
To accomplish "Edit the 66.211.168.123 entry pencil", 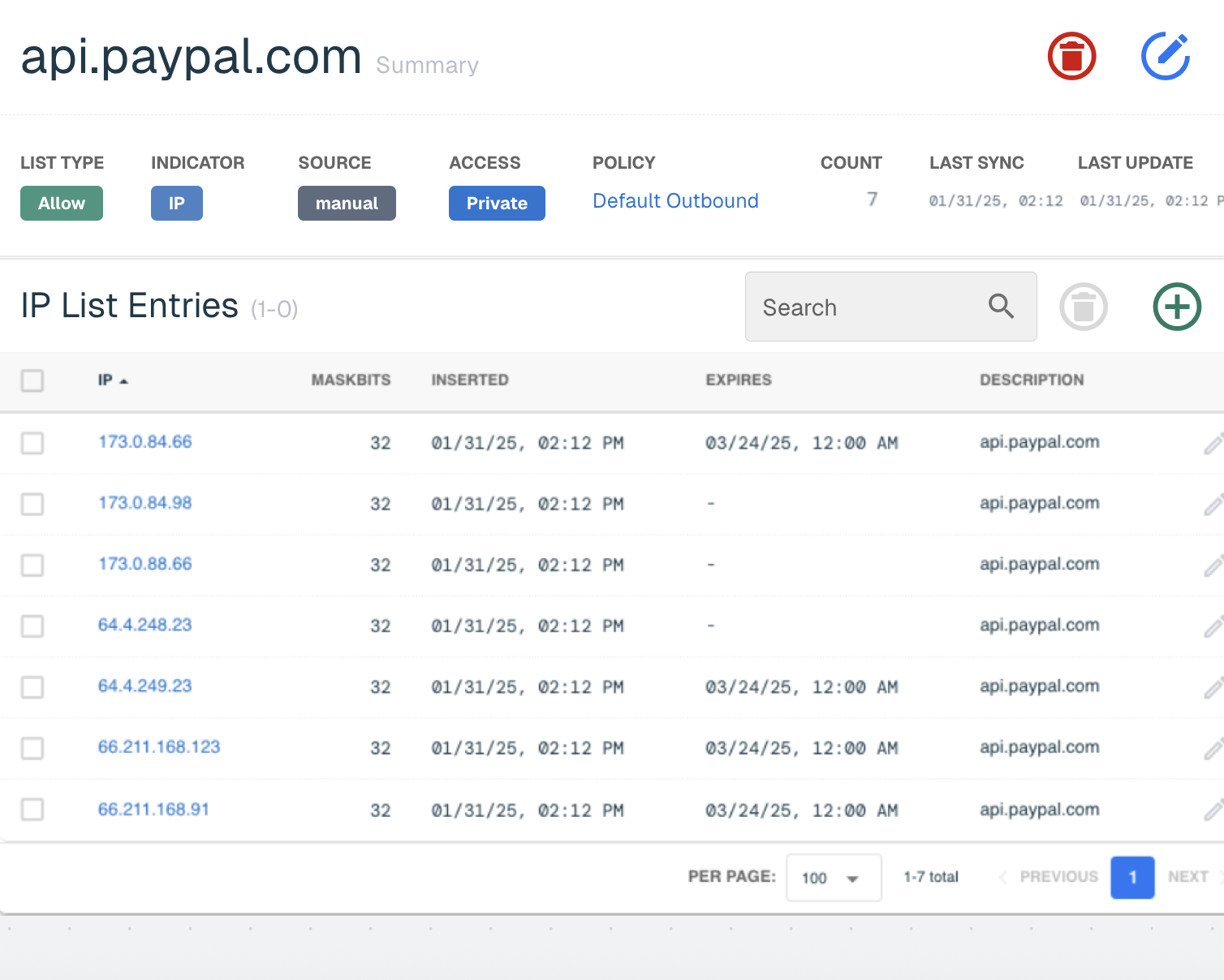I will 1213,748.
